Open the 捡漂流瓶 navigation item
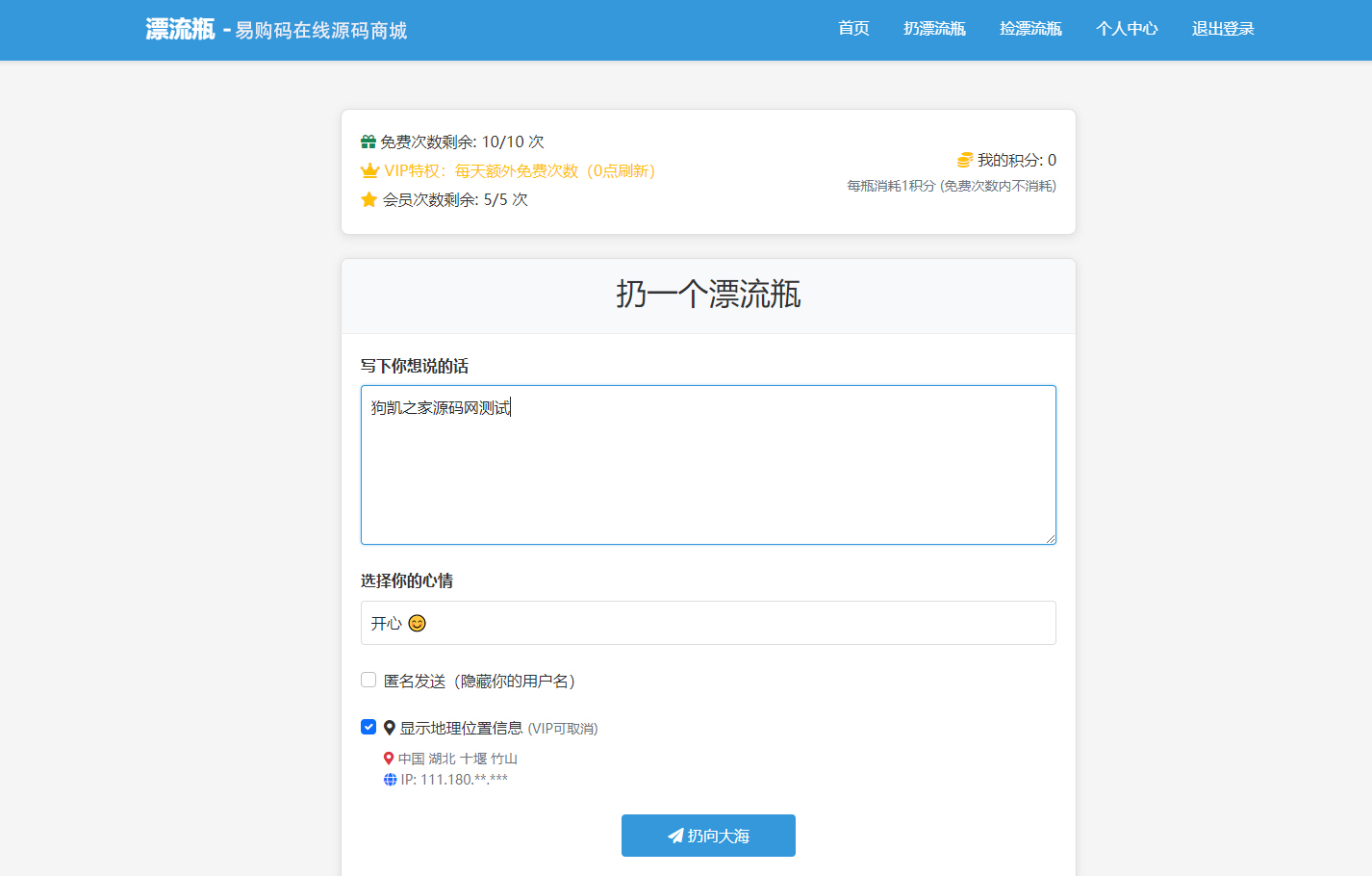 click(1030, 29)
